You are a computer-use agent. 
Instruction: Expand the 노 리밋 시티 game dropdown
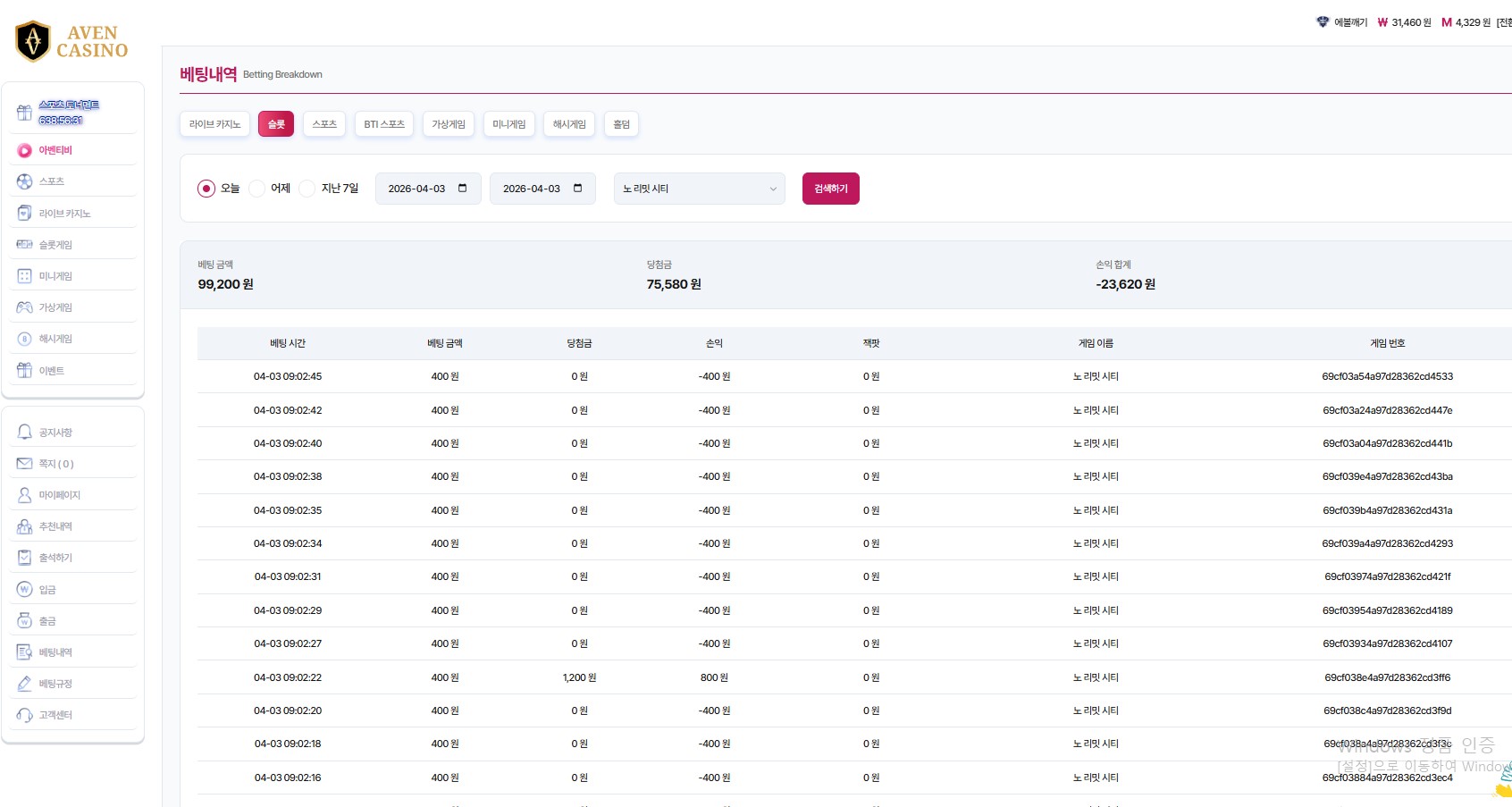point(699,189)
